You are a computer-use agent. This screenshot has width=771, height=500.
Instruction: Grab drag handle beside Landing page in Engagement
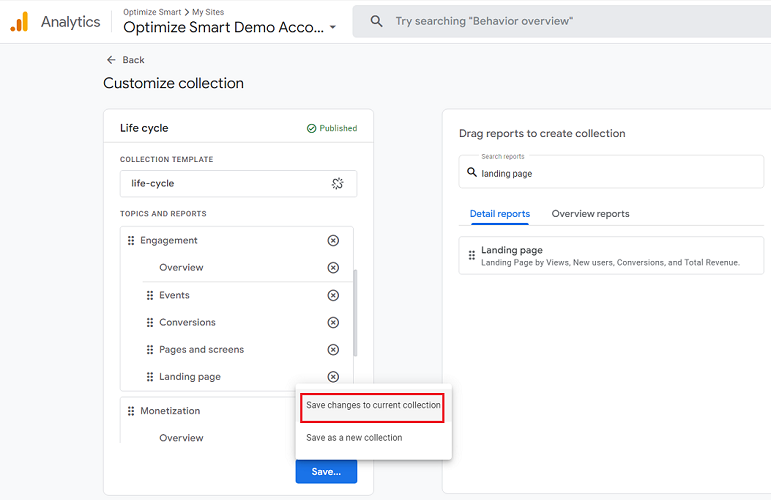click(x=150, y=377)
